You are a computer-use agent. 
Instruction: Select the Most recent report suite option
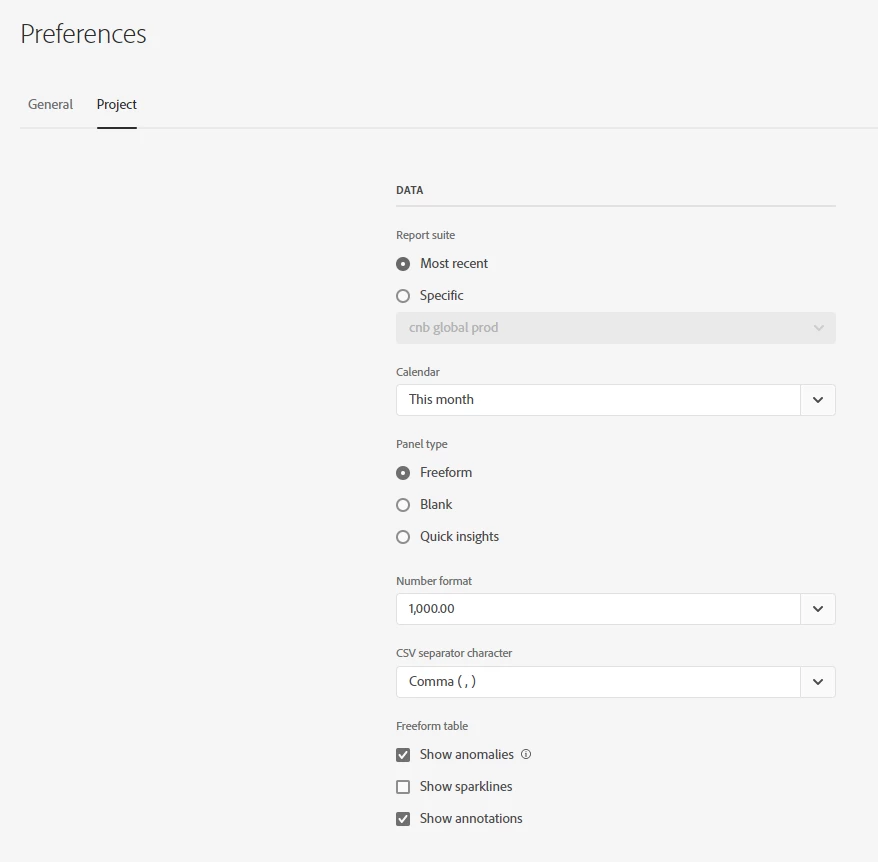pos(403,264)
